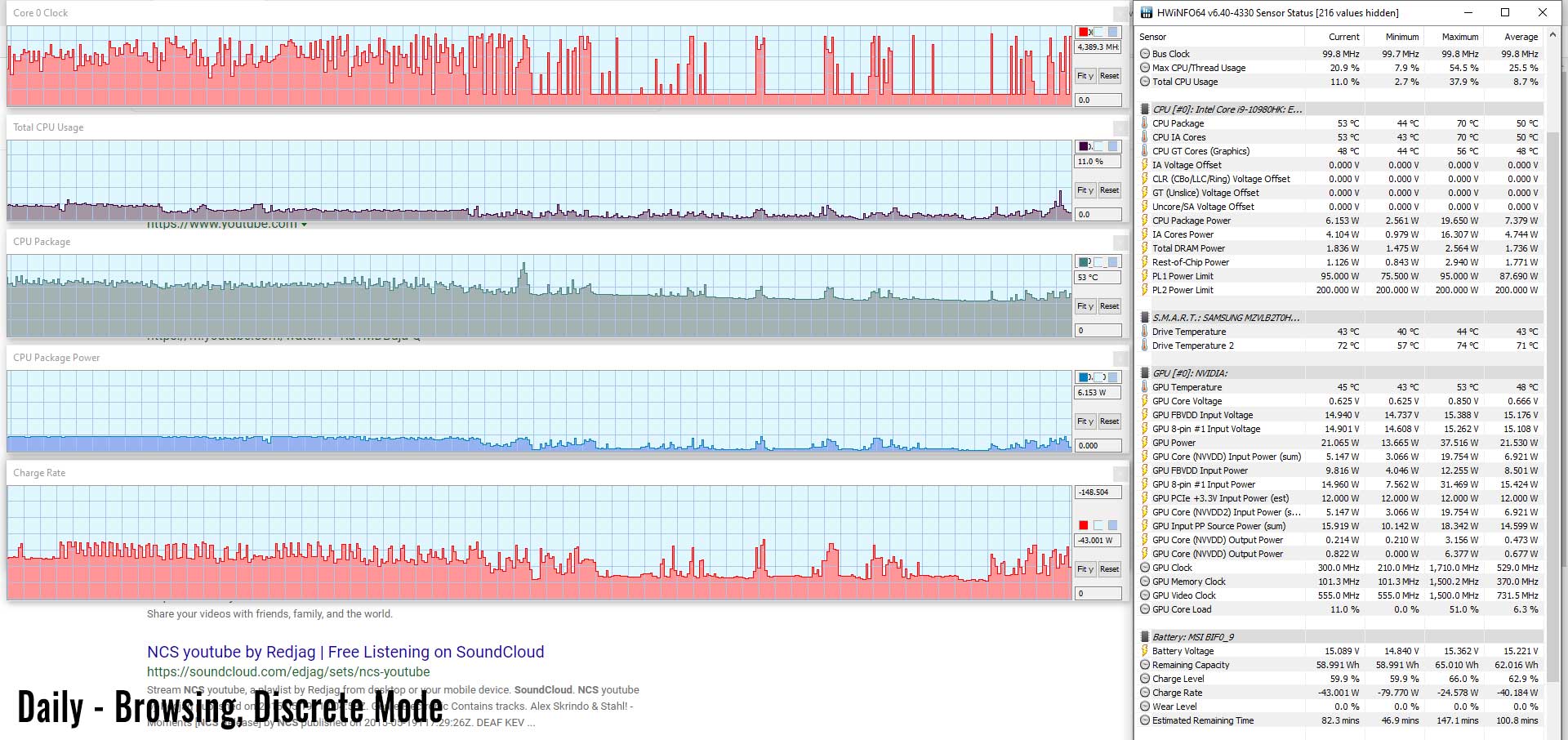
Task: Click the blue color swatch on CPU Package Power graph
Action: [x=1084, y=377]
